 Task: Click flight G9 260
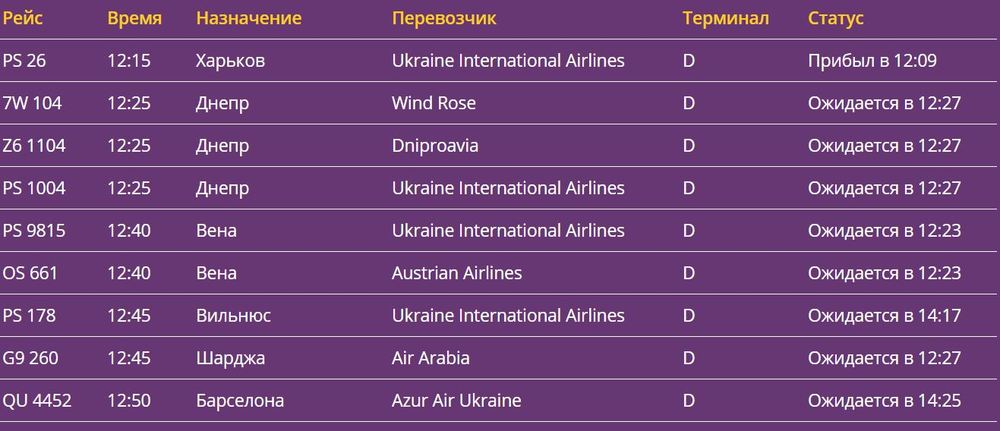[31, 358]
